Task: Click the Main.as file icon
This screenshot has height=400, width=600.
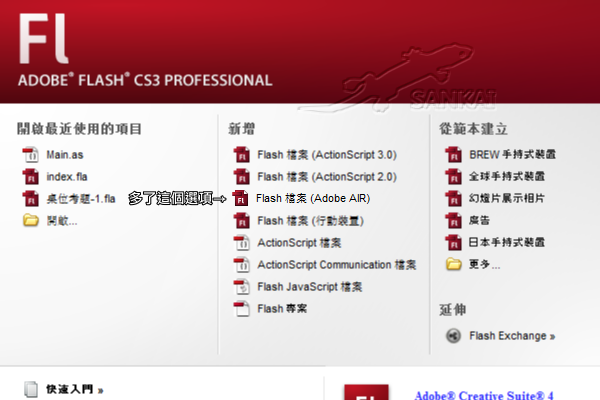Action: (31, 155)
